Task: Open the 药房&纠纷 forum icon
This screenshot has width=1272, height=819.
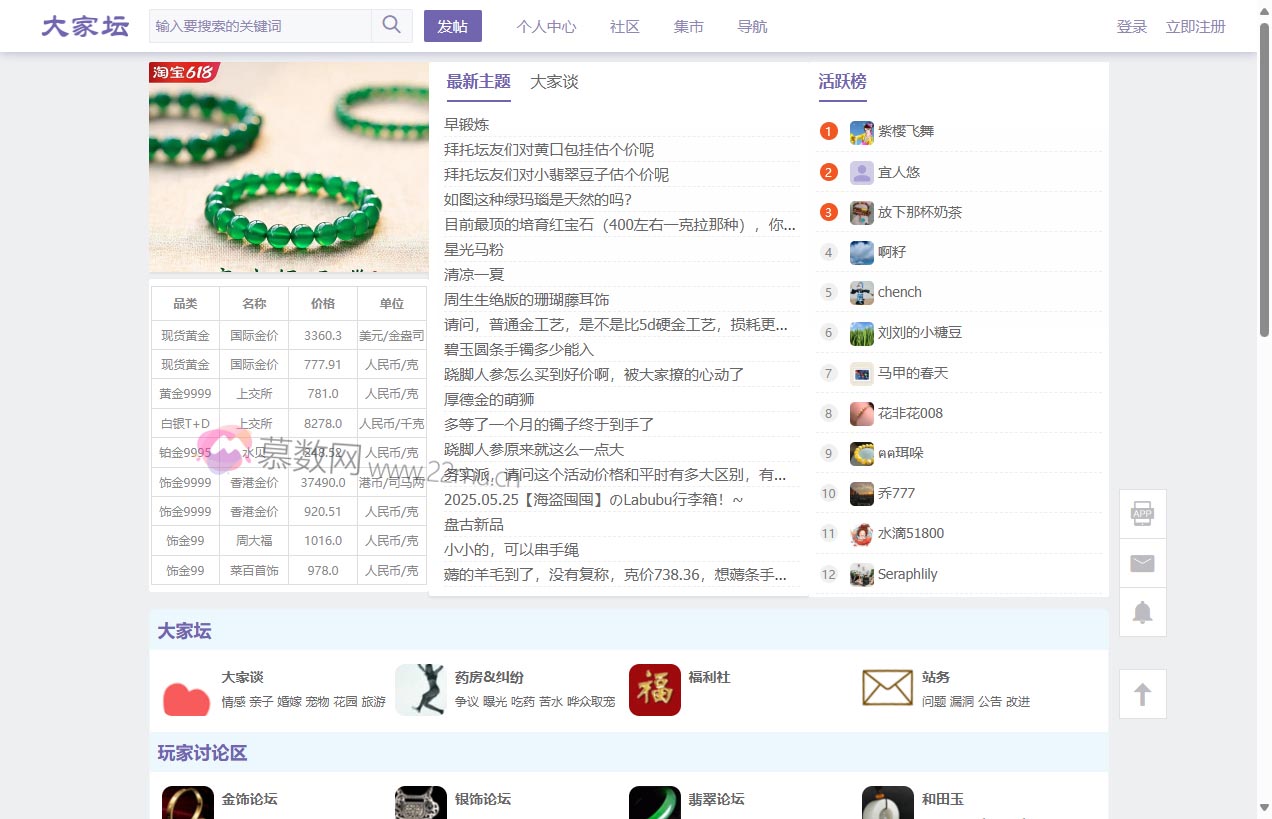Action: tap(420, 690)
